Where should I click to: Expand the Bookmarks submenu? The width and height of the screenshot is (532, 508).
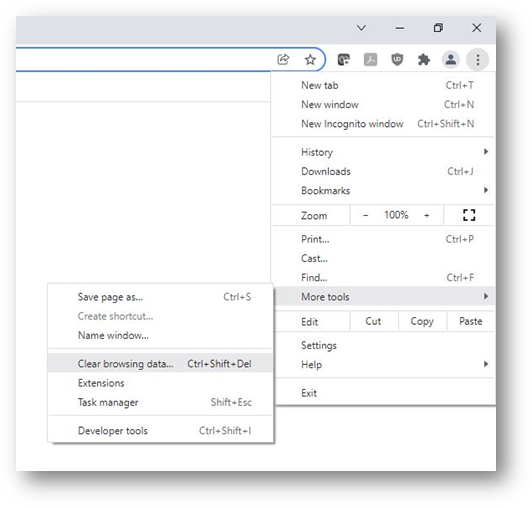point(383,190)
